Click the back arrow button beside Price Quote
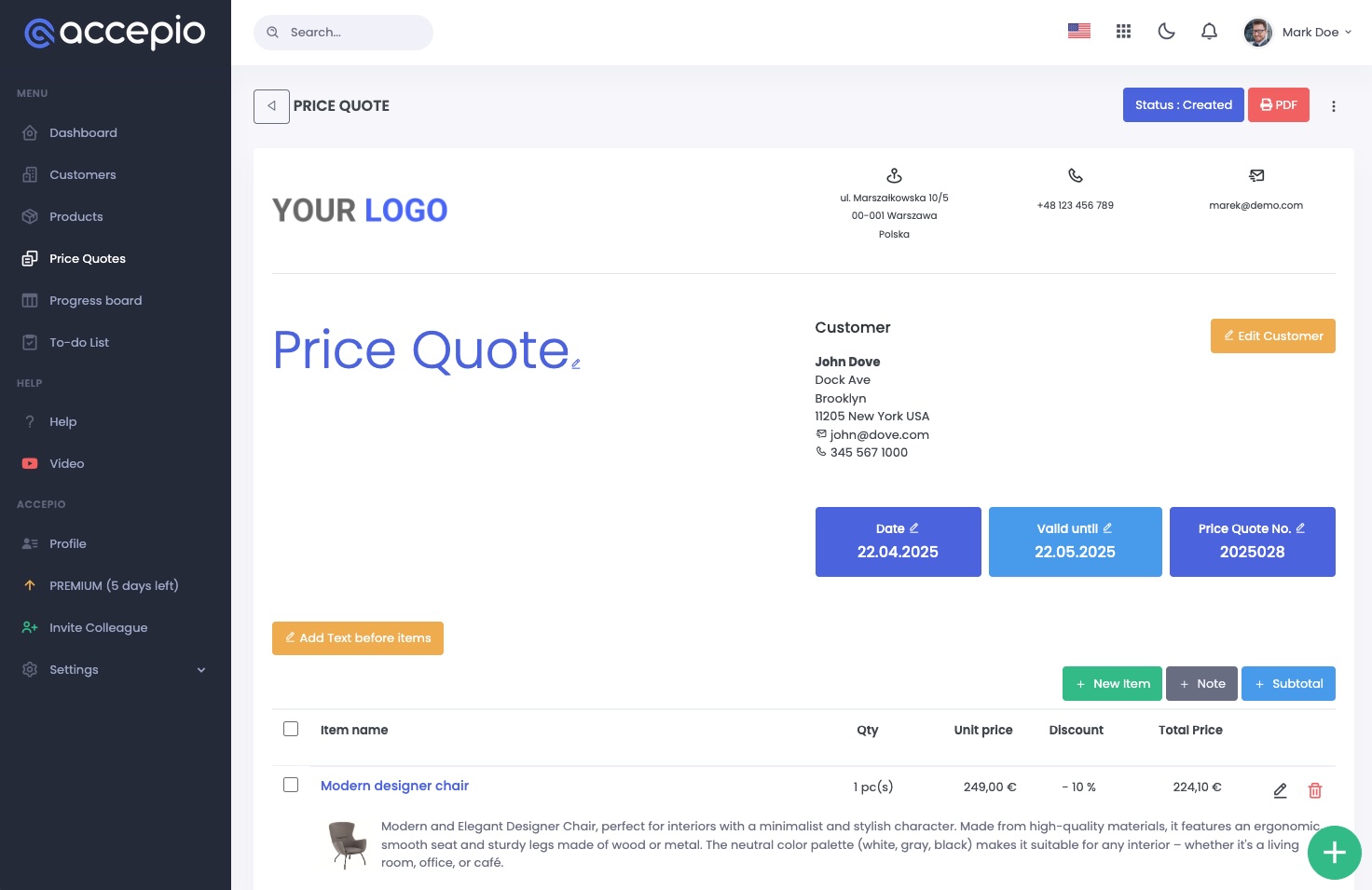The image size is (1372, 890). coord(271,106)
